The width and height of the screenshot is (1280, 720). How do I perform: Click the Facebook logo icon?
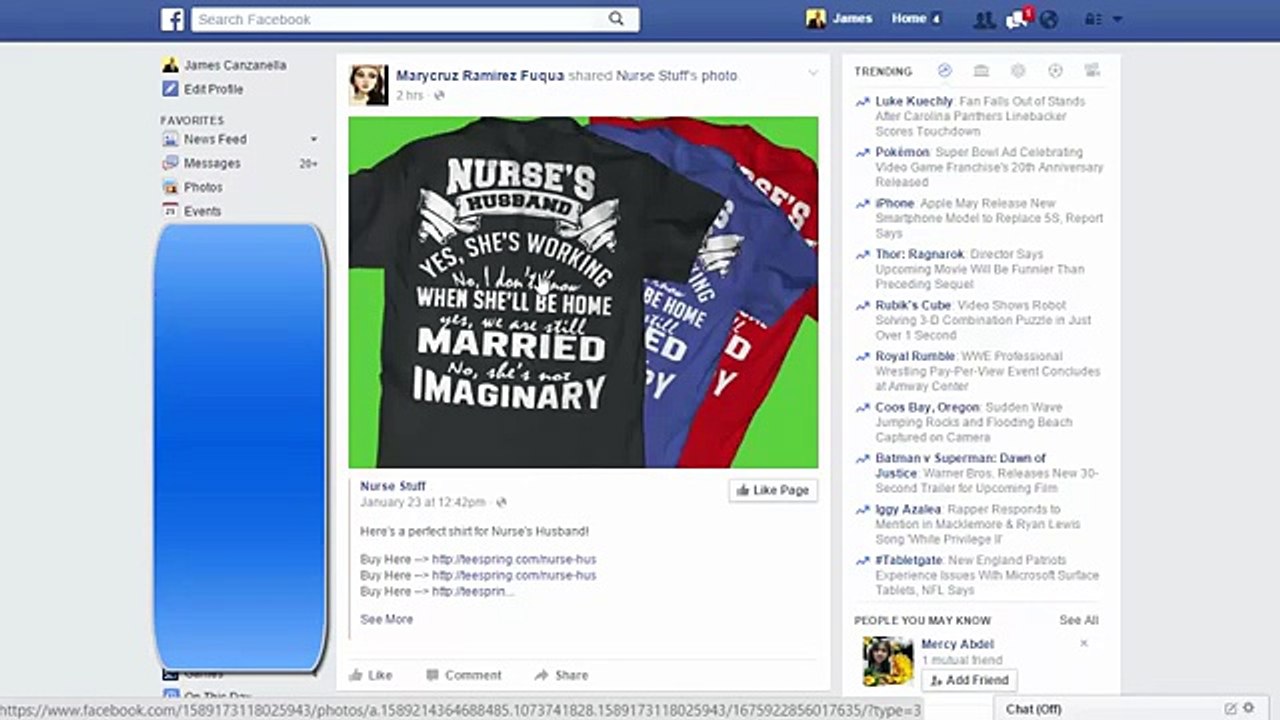point(172,19)
